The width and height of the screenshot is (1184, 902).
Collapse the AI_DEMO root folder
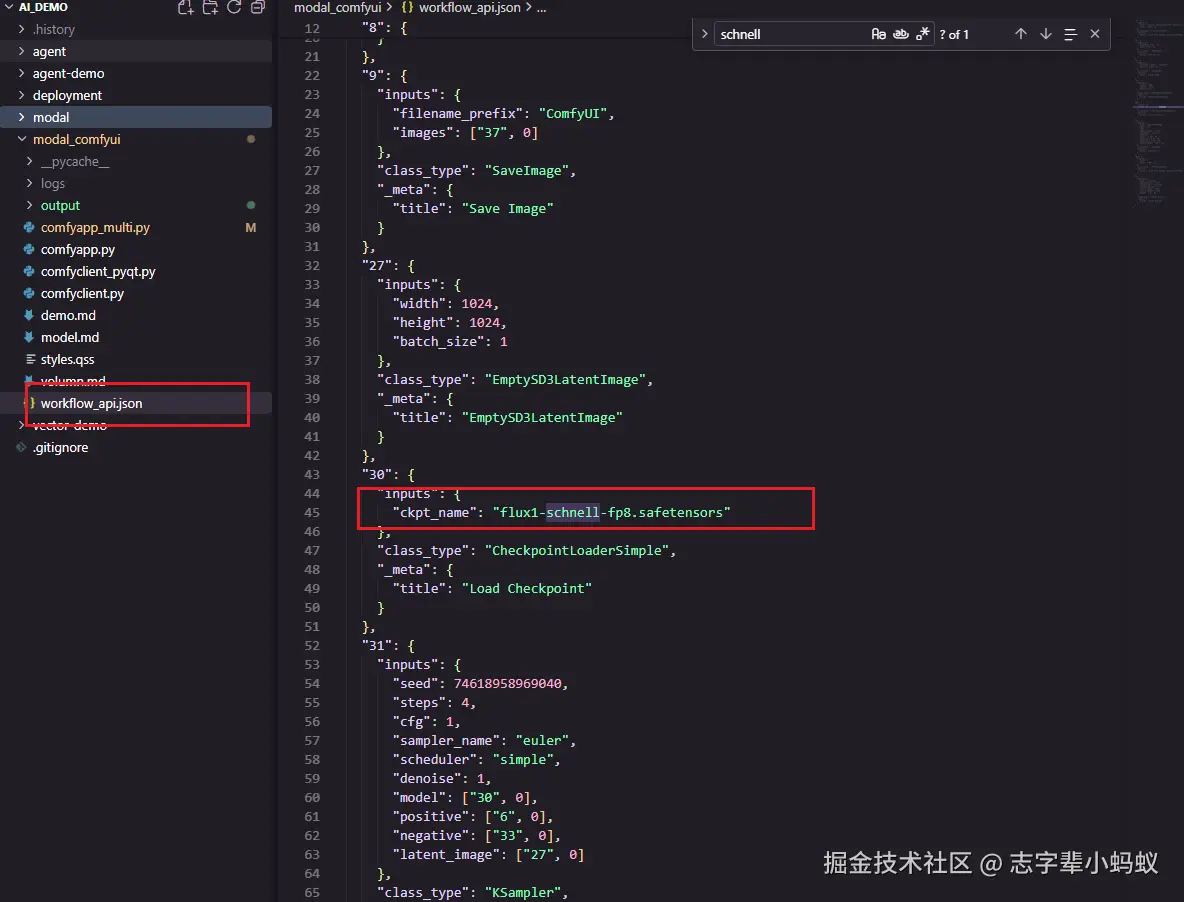(9, 7)
